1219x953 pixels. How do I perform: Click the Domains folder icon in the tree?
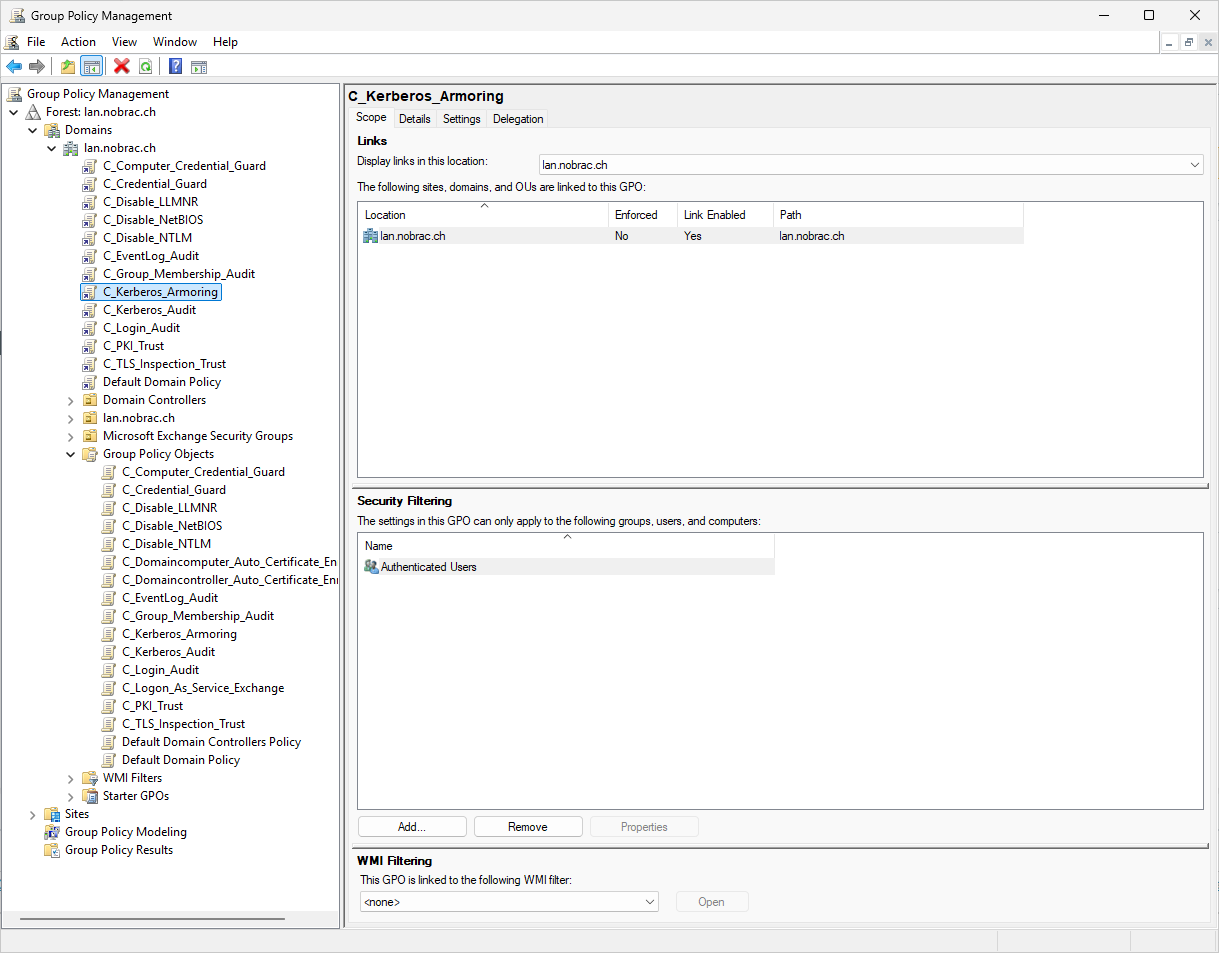coord(53,130)
